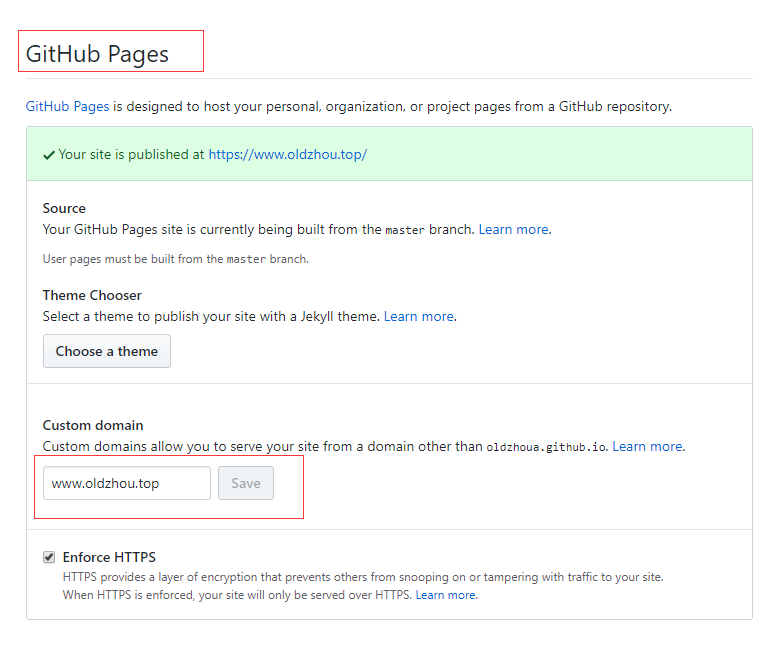Screen dimensions: 784x649
Task: Click the Custom domain heading
Action: coord(93,426)
